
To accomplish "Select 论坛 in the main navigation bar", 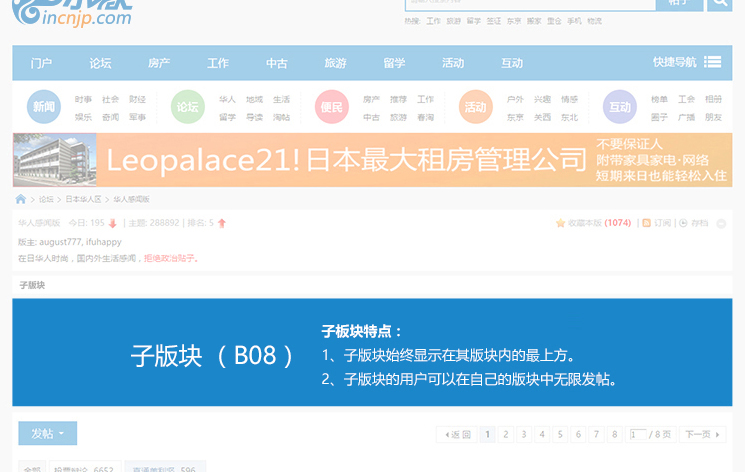I will (x=100, y=63).
